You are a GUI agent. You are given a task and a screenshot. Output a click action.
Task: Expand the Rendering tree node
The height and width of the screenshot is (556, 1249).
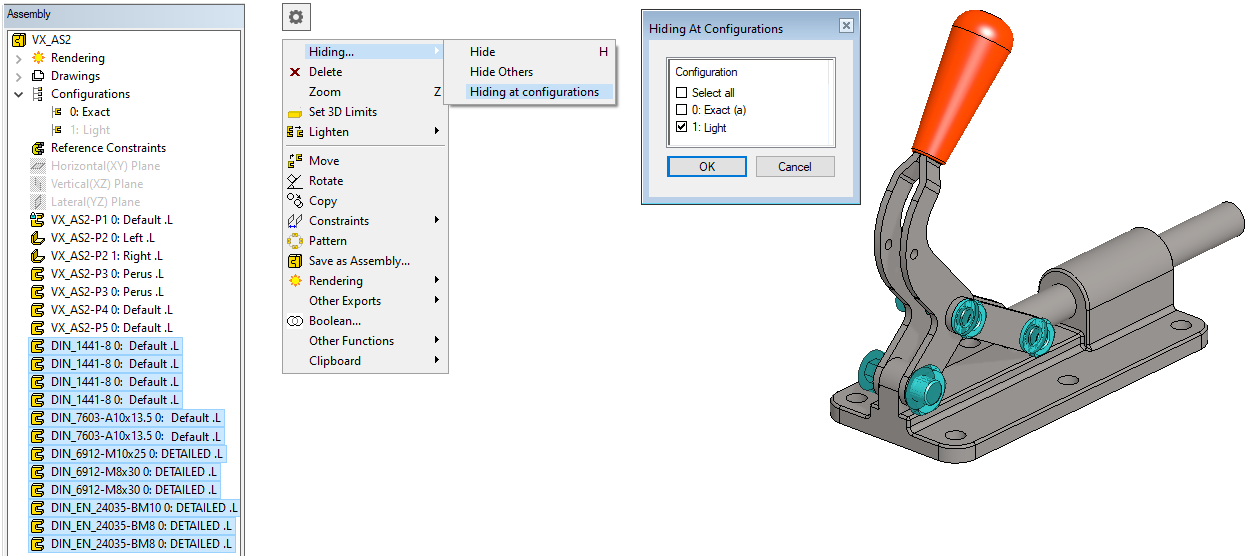point(18,58)
